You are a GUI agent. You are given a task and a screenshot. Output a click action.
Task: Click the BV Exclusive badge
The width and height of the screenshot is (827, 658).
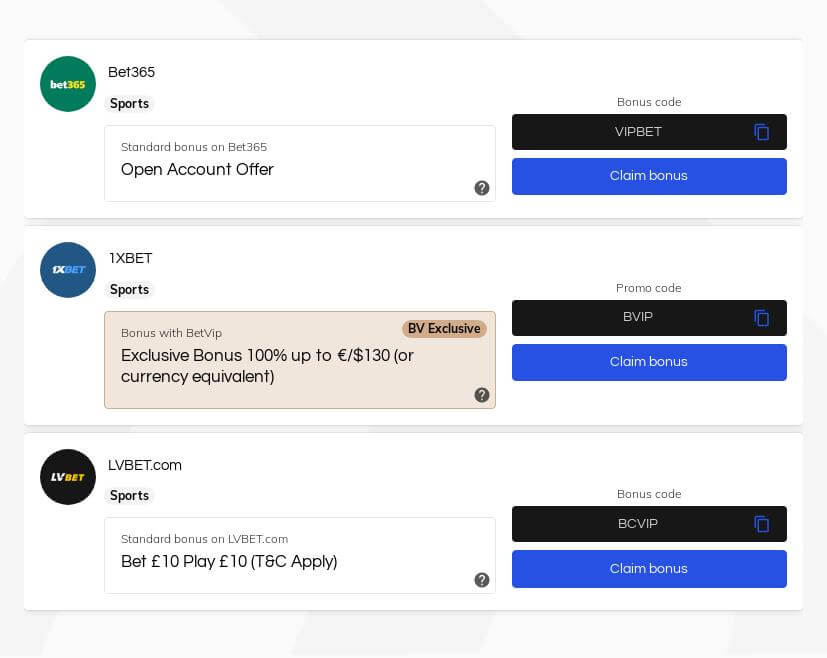pyautogui.click(x=444, y=328)
